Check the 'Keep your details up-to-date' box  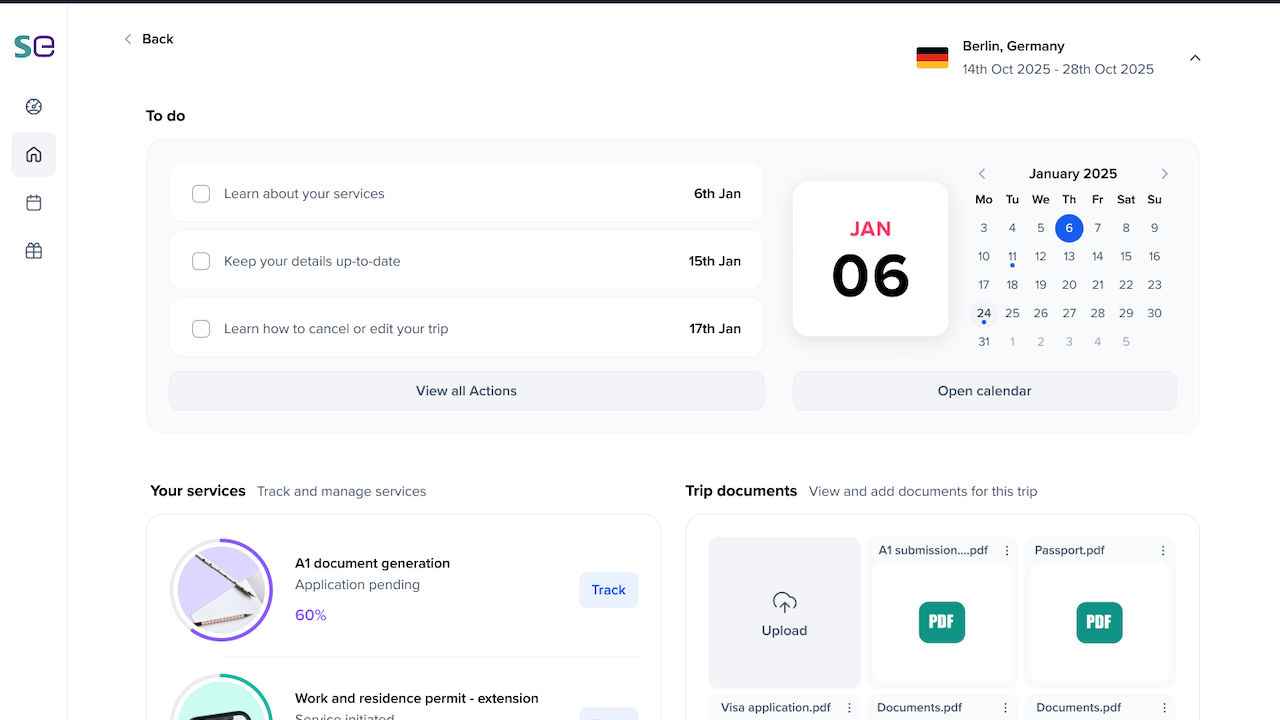point(201,261)
